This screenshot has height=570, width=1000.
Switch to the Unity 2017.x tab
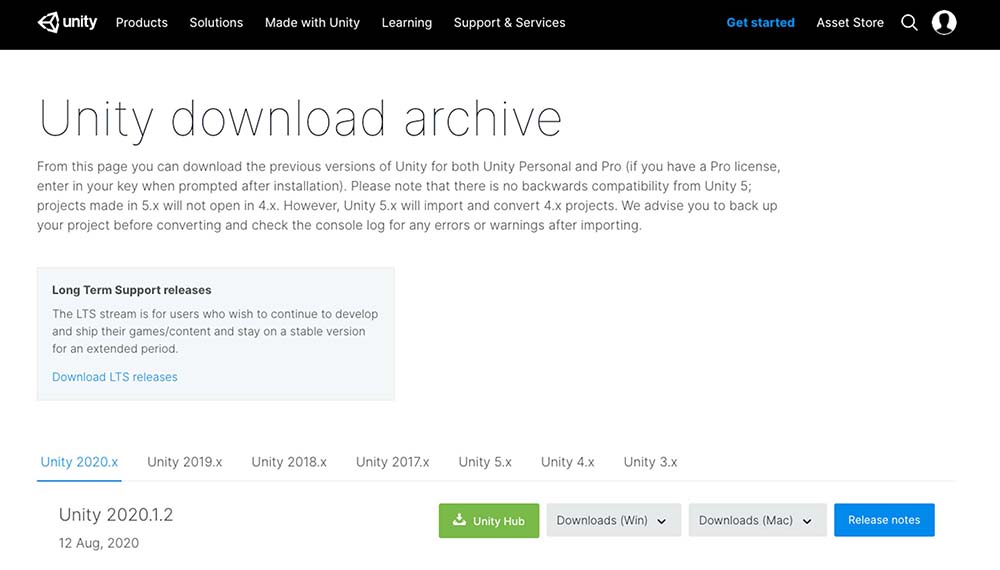[393, 462]
